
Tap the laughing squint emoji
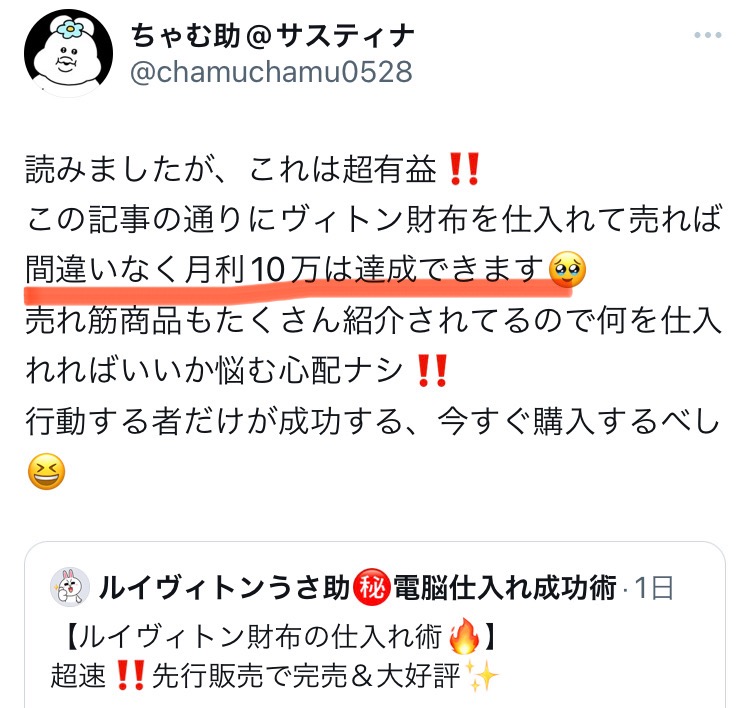click(x=46, y=471)
